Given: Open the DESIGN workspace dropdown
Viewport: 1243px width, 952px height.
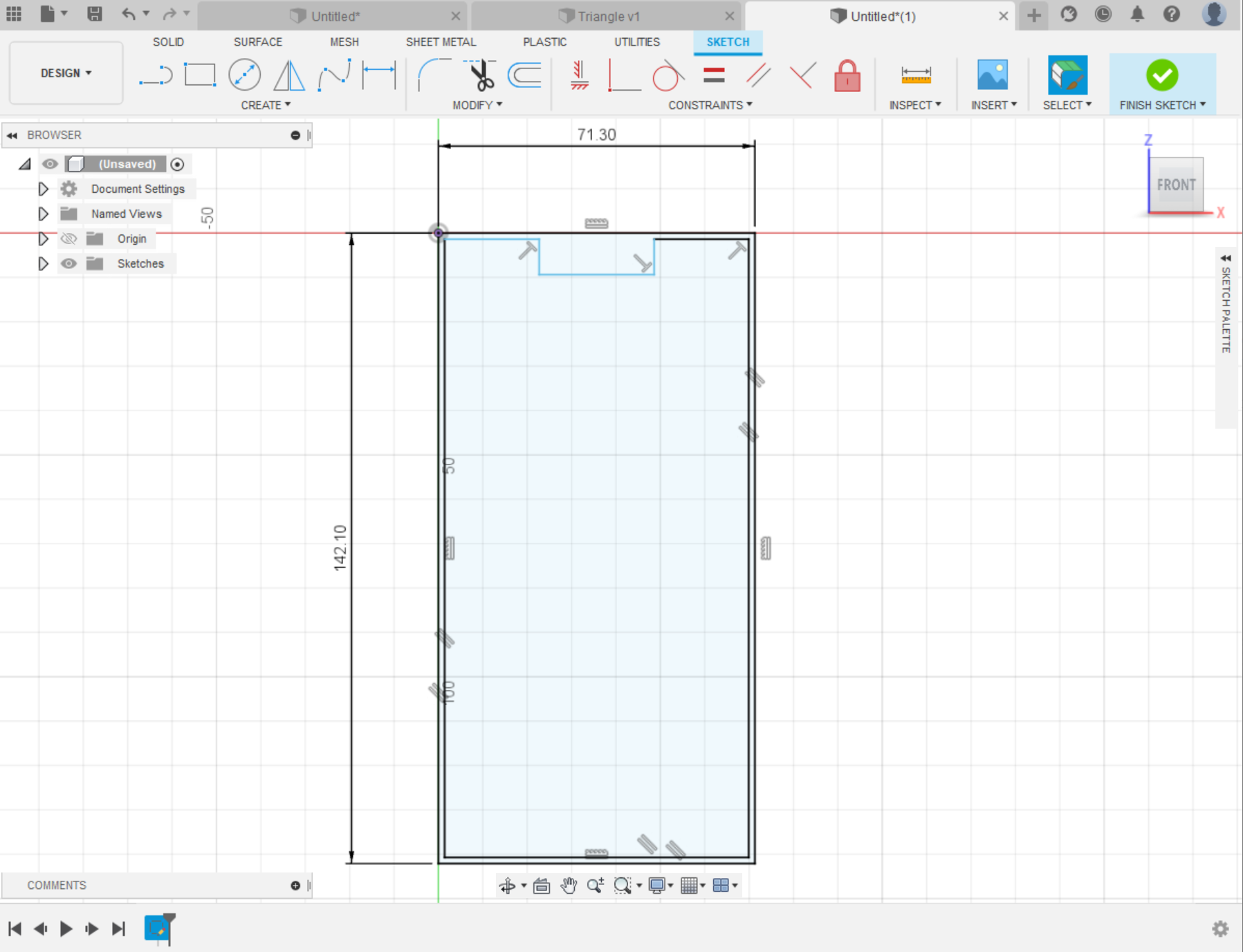Looking at the screenshot, I should click(x=66, y=73).
